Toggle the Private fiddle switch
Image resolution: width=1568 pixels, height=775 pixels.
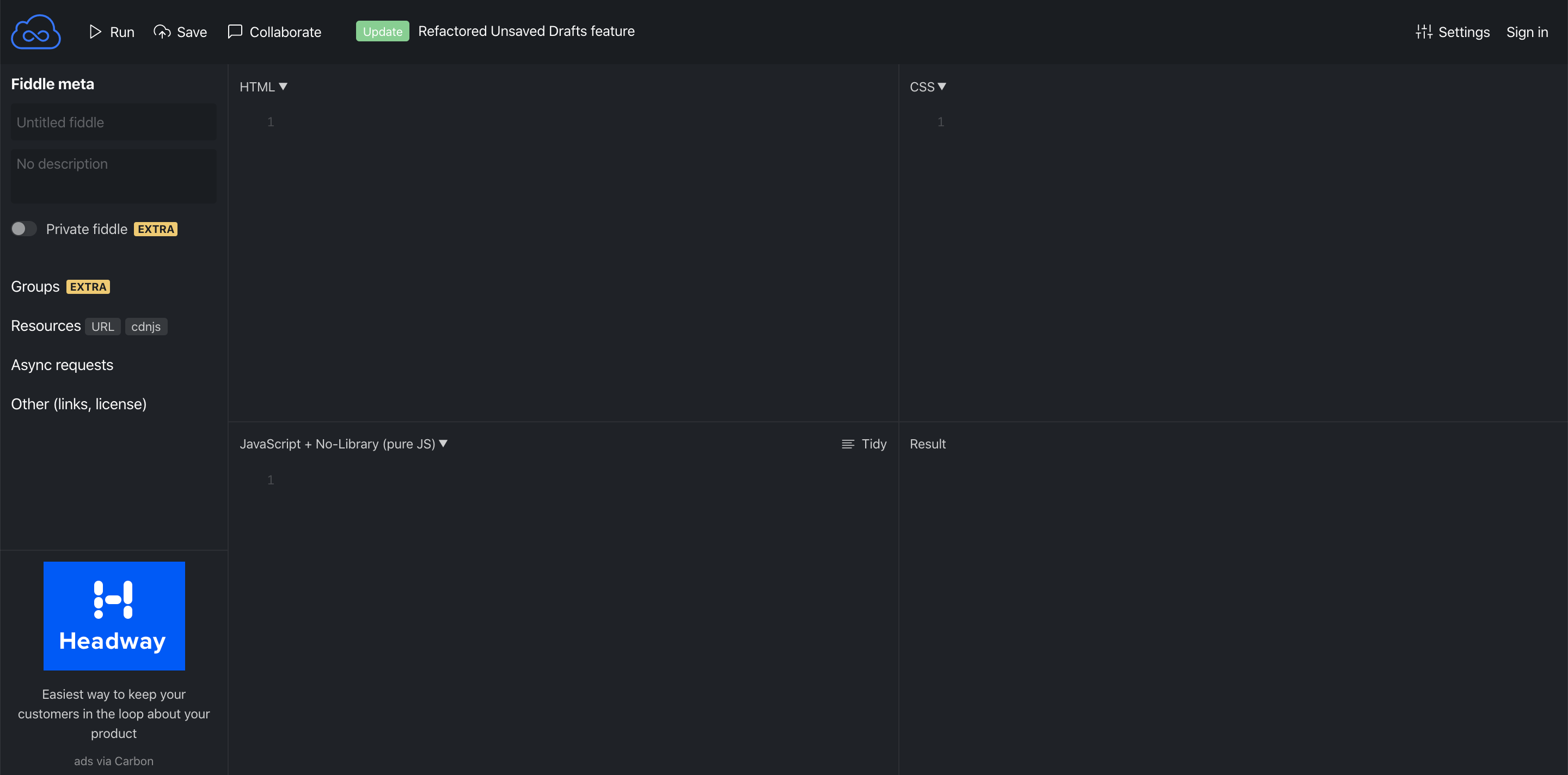pos(24,229)
